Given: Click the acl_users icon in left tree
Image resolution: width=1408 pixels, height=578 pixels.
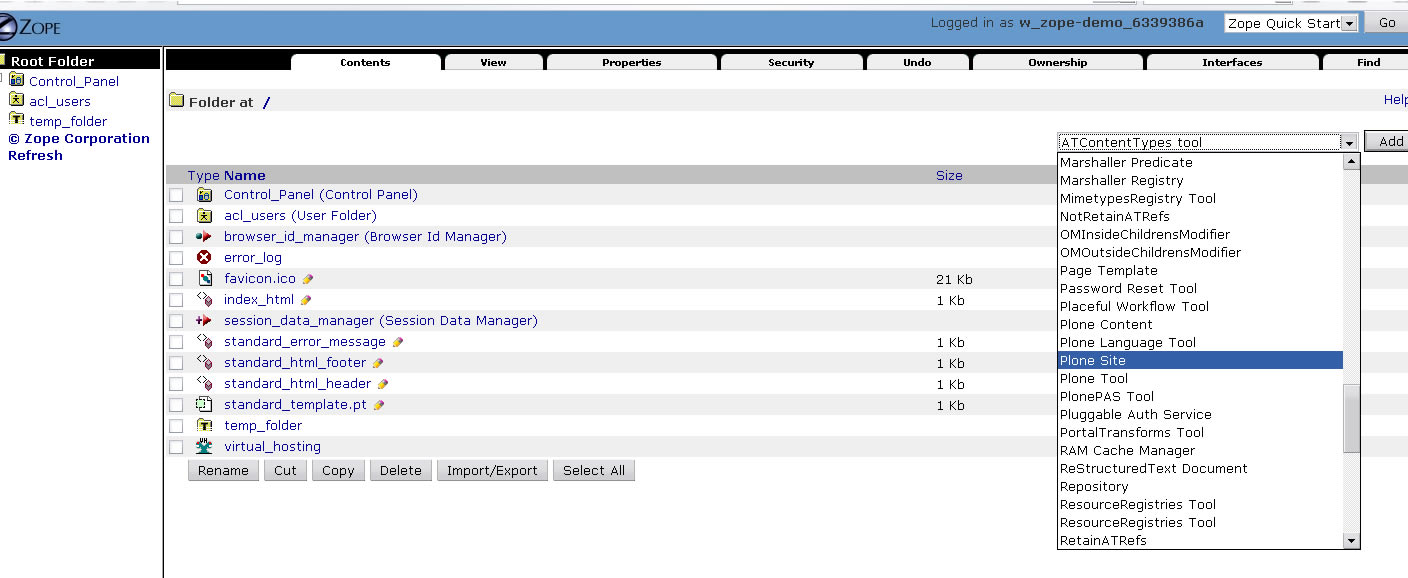Looking at the screenshot, I should (17, 100).
